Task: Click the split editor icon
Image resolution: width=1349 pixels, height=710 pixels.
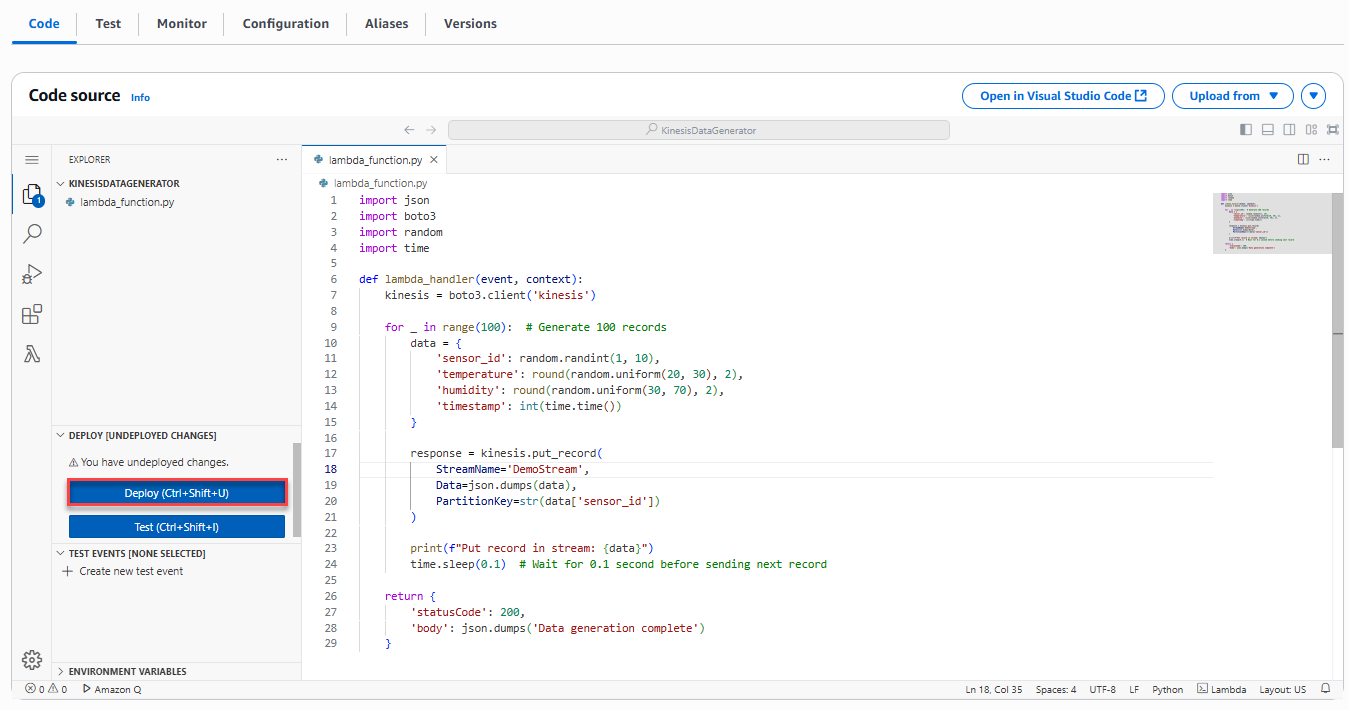Action: pyautogui.click(x=1303, y=159)
